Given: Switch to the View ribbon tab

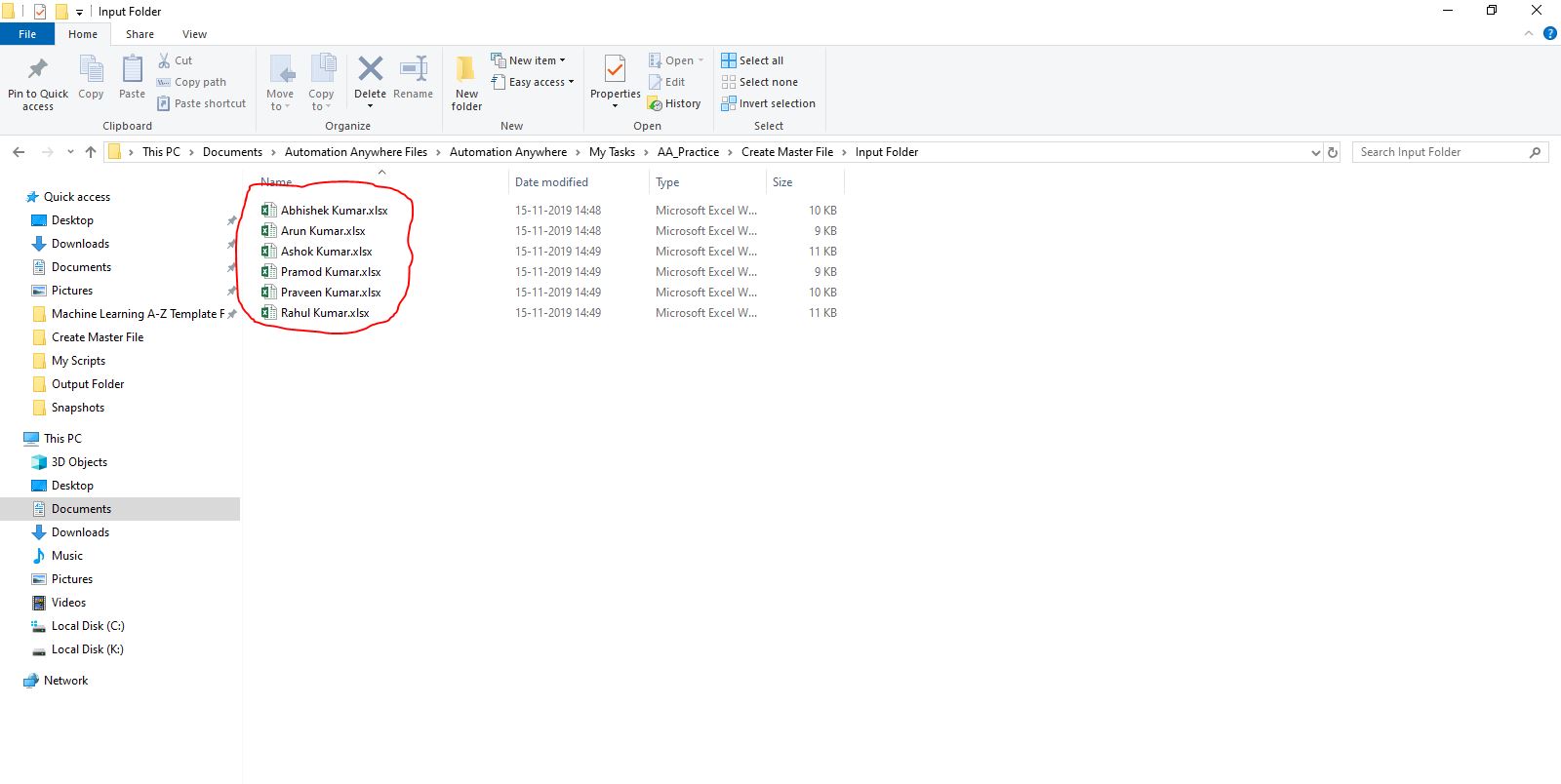Looking at the screenshot, I should click(194, 34).
